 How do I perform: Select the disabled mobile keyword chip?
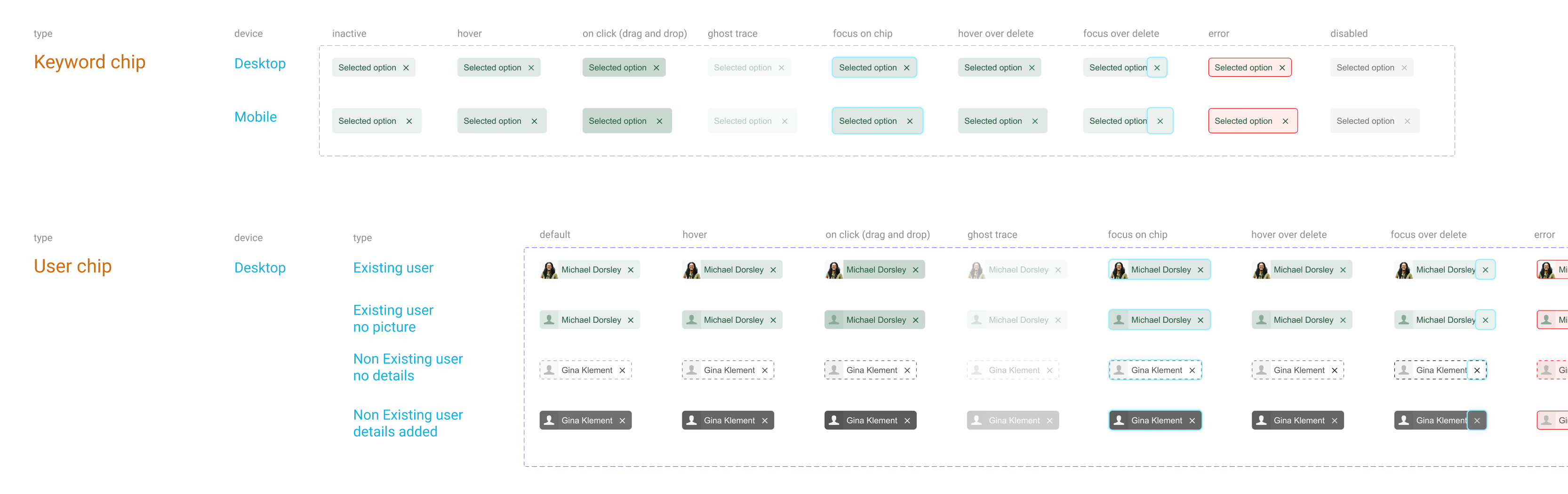click(1375, 121)
